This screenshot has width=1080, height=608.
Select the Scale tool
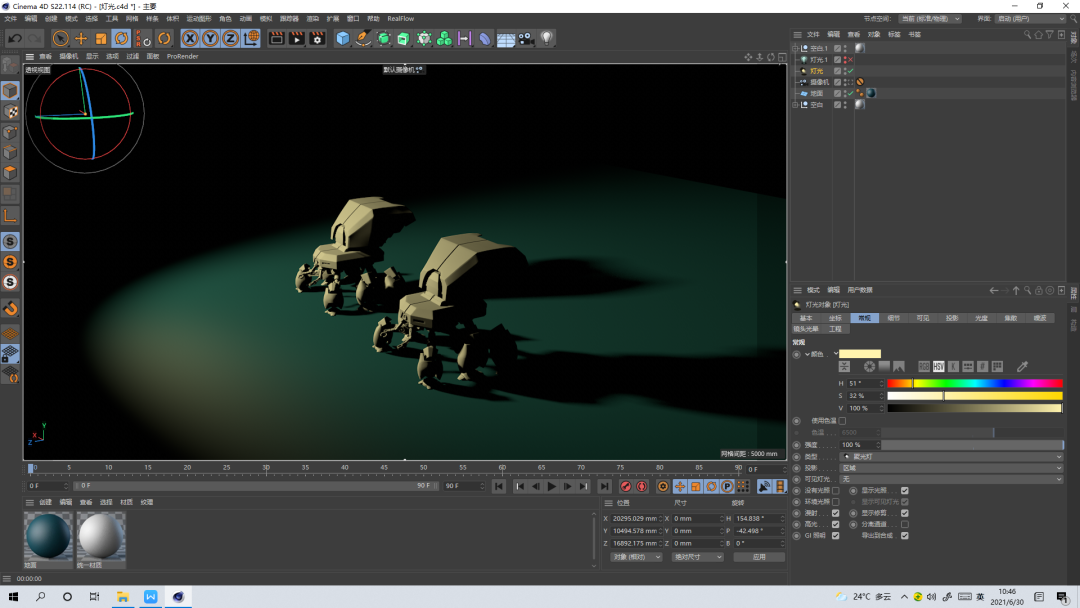coord(101,39)
